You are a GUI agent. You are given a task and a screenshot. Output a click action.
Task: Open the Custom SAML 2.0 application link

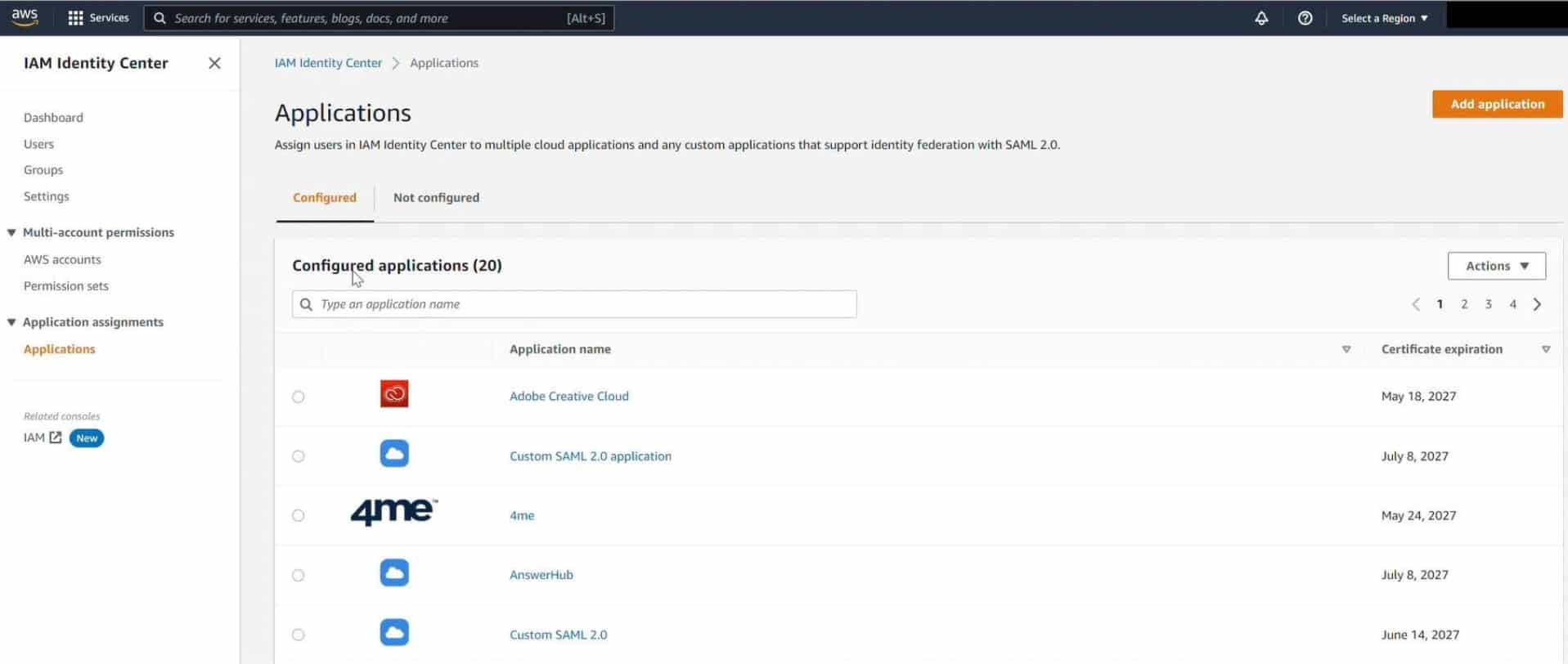591,456
